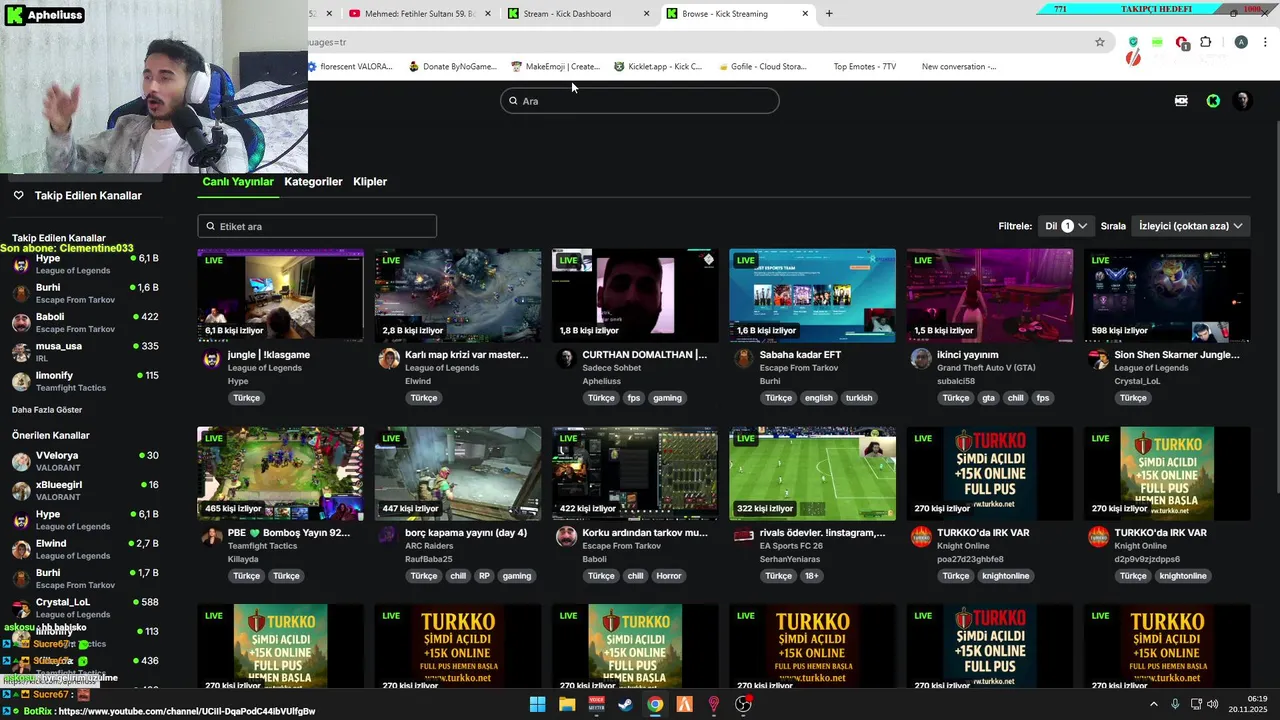This screenshot has width=1280, height=720.
Task: Click the heart icon beside Takip Edilen Kanallar
Action: coord(18,196)
